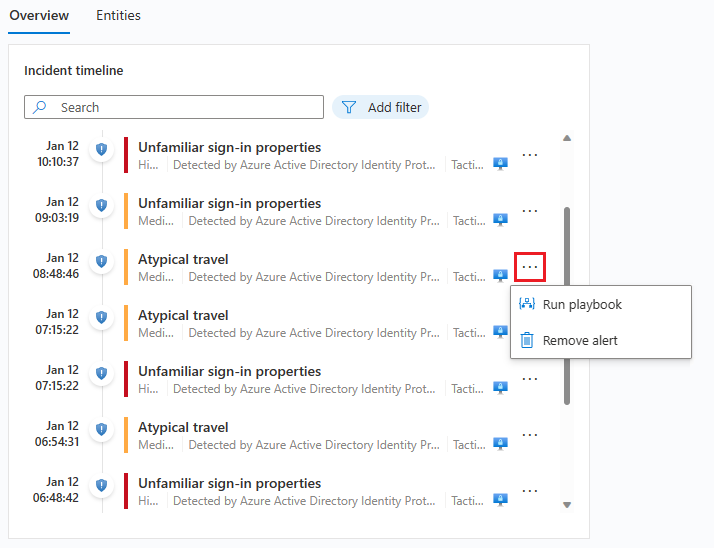Viewport: 714px width, 548px height.
Task: Click the monitor icon on 09:03:19 alert
Action: (x=500, y=220)
